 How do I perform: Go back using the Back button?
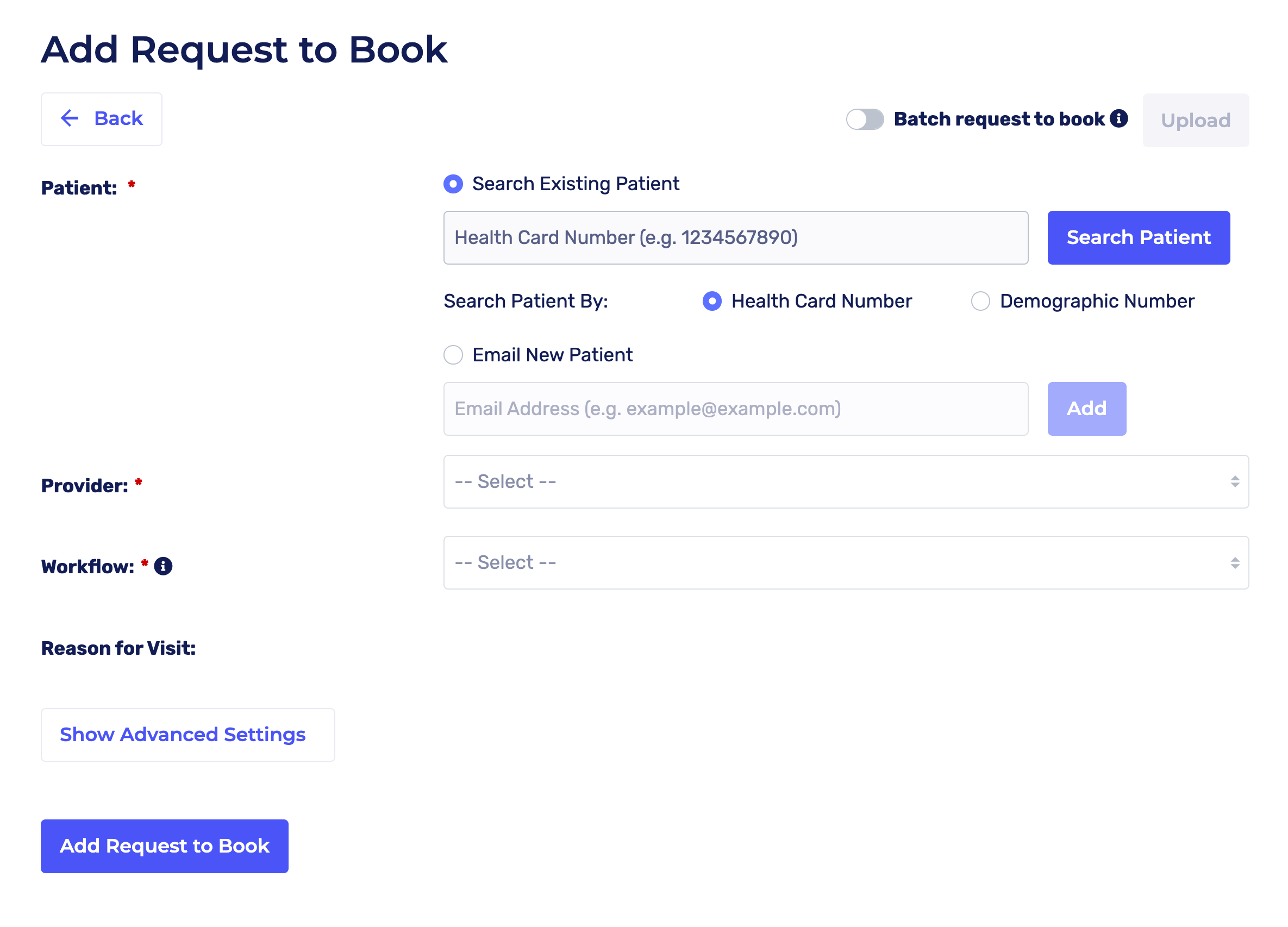(x=102, y=119)
